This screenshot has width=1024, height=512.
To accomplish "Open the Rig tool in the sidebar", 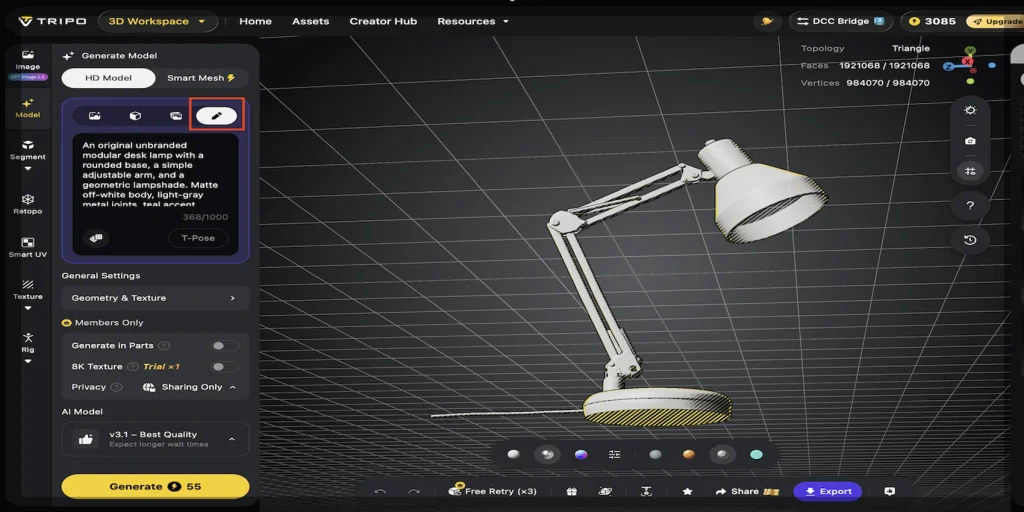I will pyautogui.click(x=27, y=342).
